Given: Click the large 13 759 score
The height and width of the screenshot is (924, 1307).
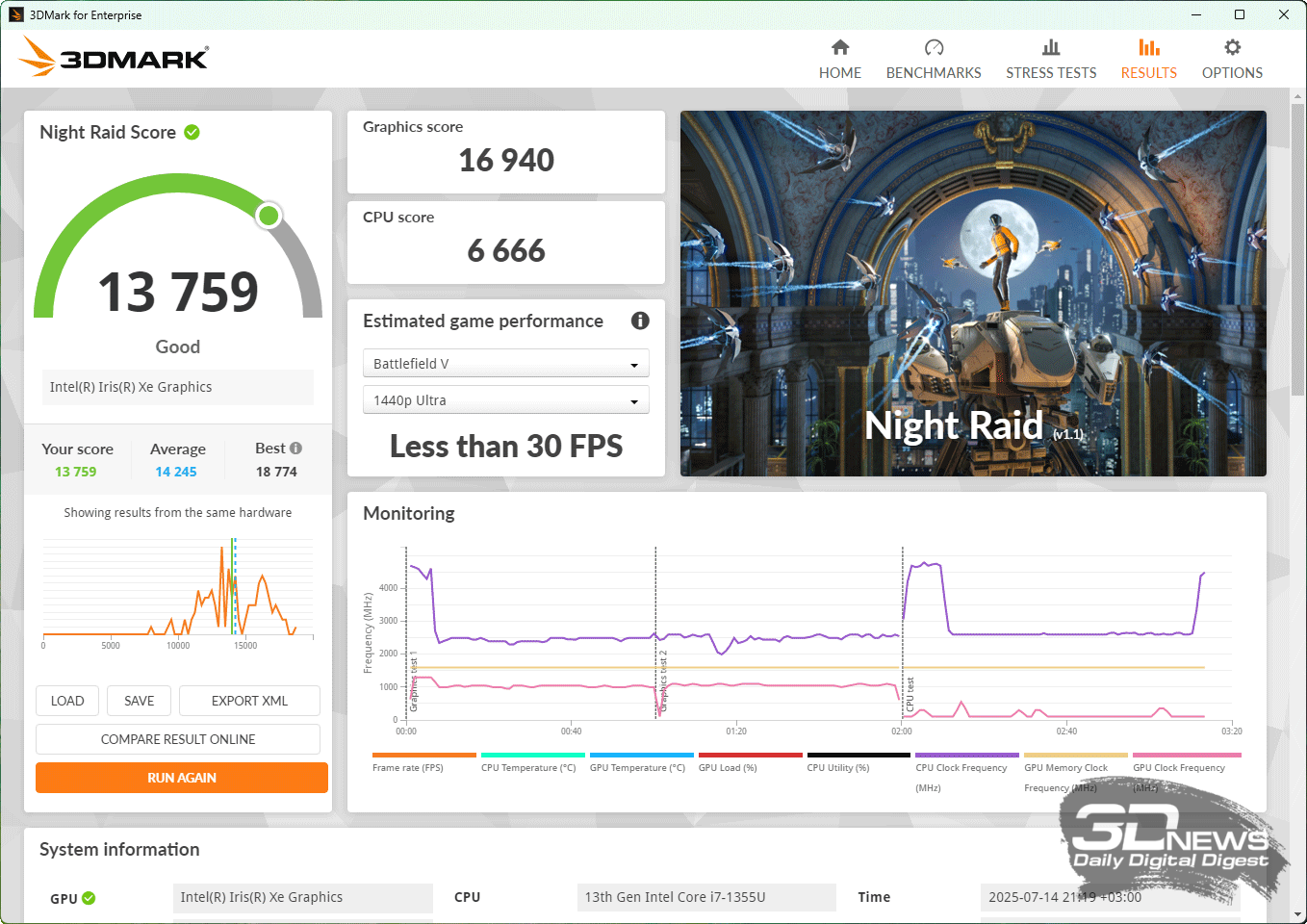Looking at the screenshot, I should (178, 292).
